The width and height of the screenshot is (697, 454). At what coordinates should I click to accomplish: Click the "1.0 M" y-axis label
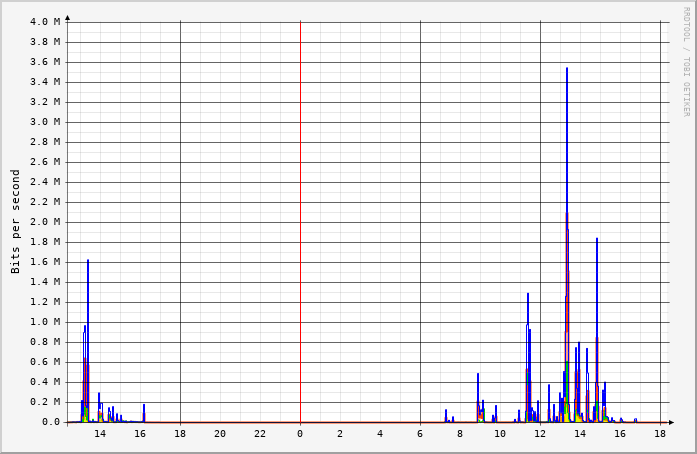[45, 322]
